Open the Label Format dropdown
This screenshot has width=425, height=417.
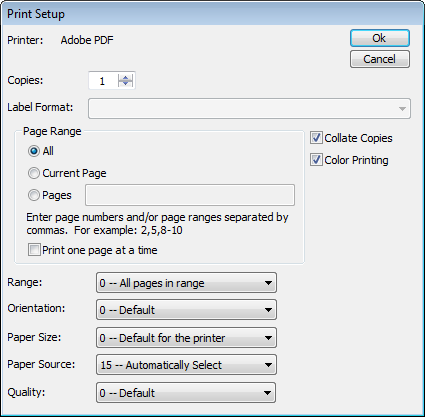click(249, 108)
